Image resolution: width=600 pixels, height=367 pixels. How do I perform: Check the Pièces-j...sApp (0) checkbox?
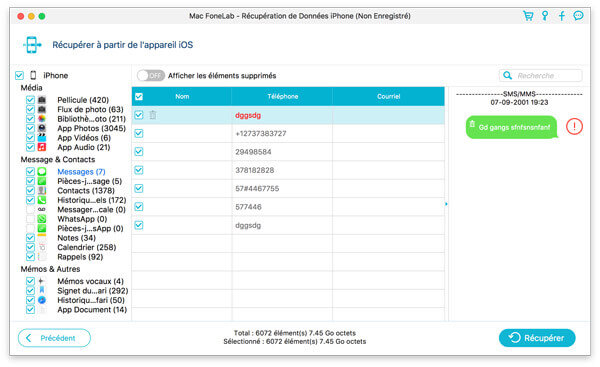coord(30,228)
